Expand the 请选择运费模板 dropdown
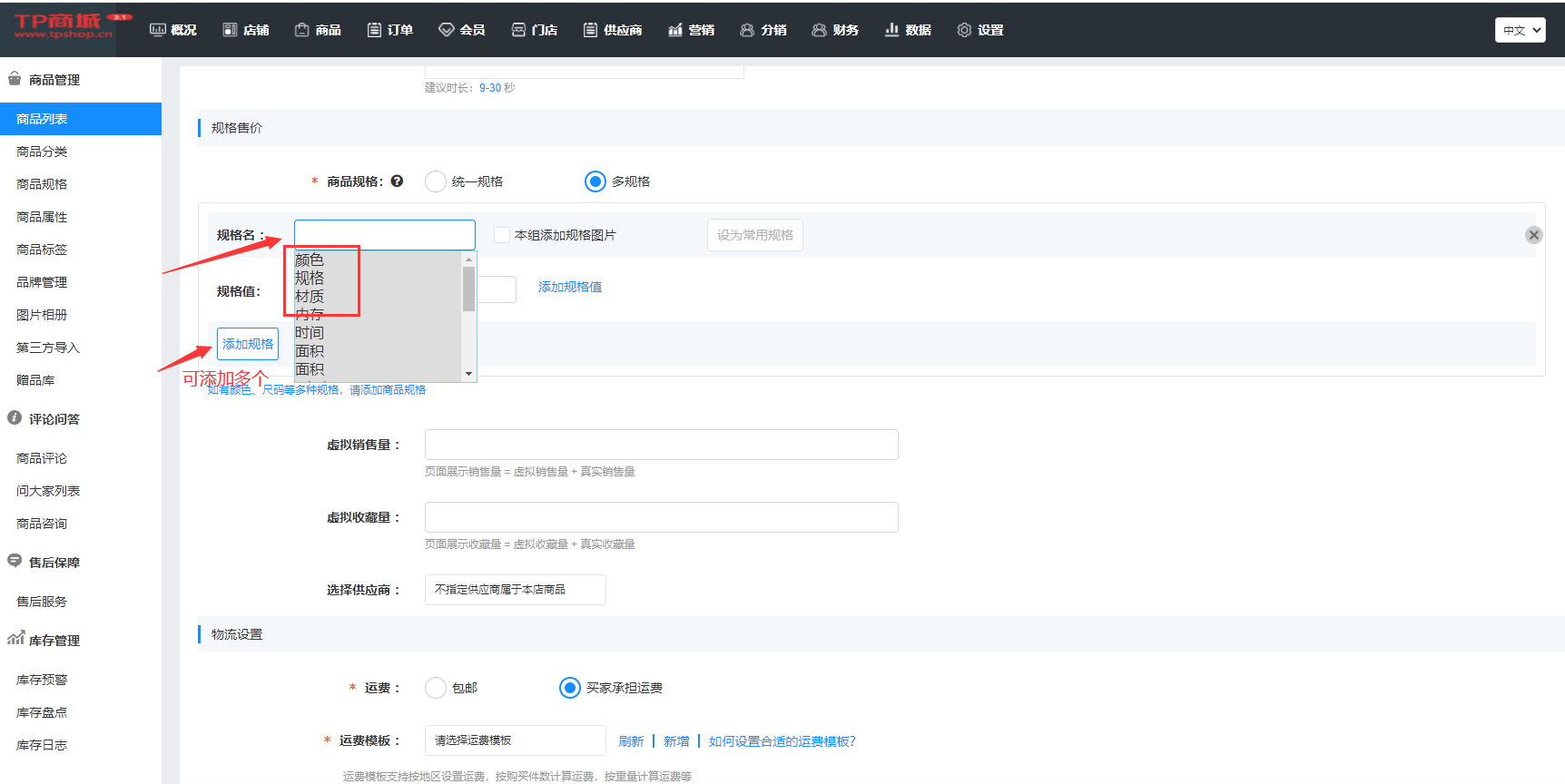 click(515, 740)
